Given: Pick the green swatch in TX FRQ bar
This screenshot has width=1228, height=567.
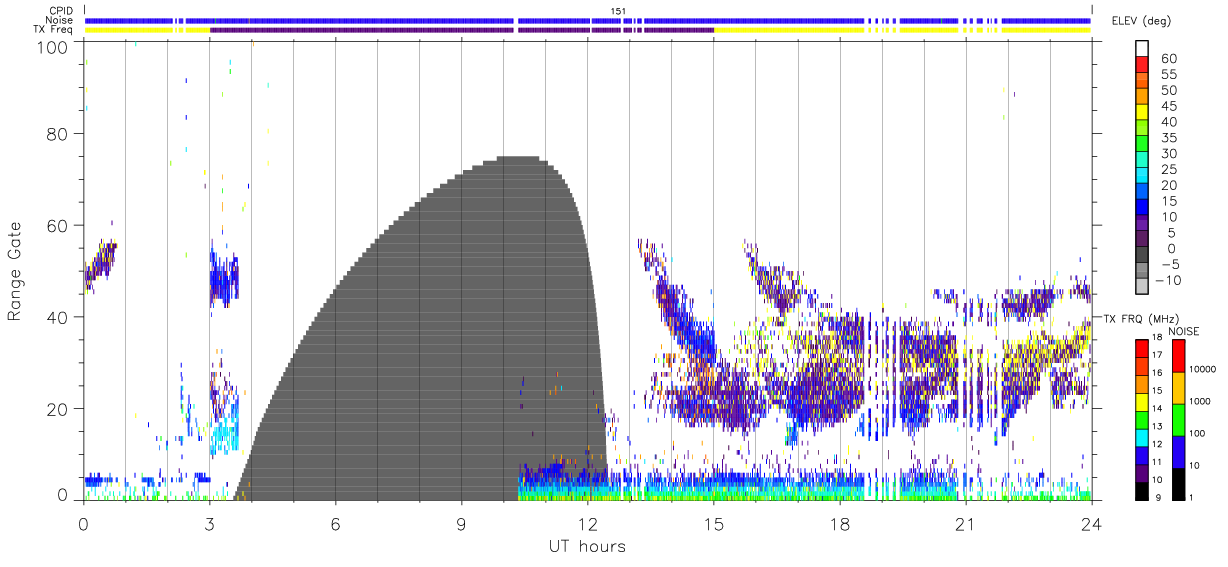Looking at the screenshot, I should 1140,418.
